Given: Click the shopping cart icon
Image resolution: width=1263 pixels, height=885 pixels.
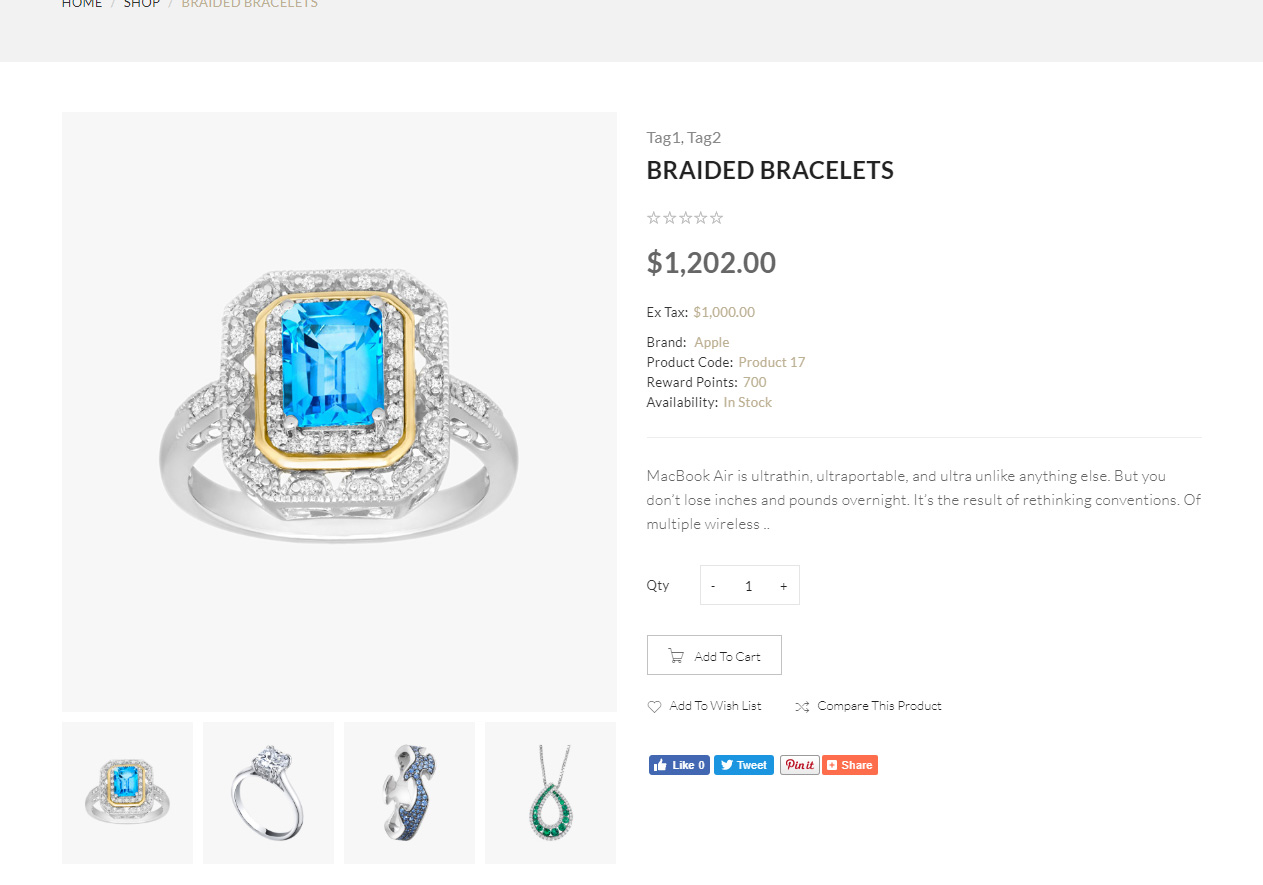Looking at the screenshot, I should tap(676, 656).
